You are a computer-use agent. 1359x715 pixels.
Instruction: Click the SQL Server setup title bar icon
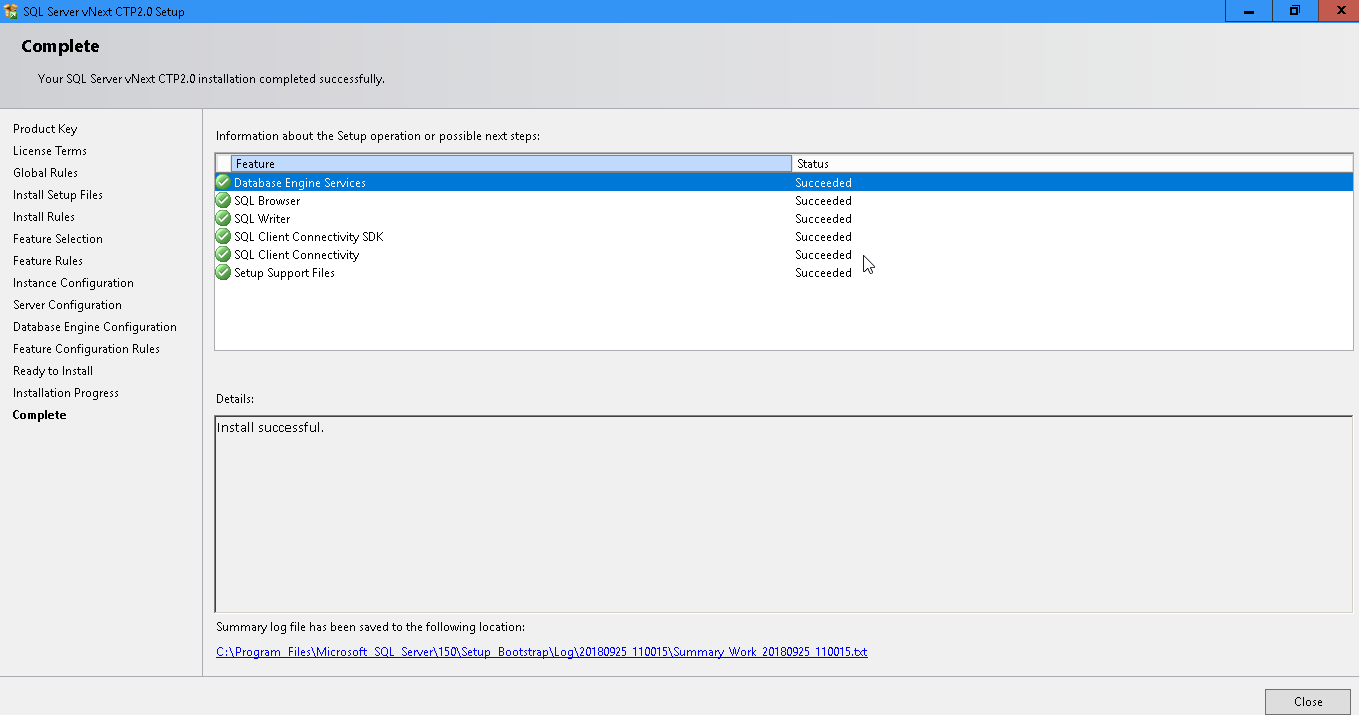tap(11, 11)
